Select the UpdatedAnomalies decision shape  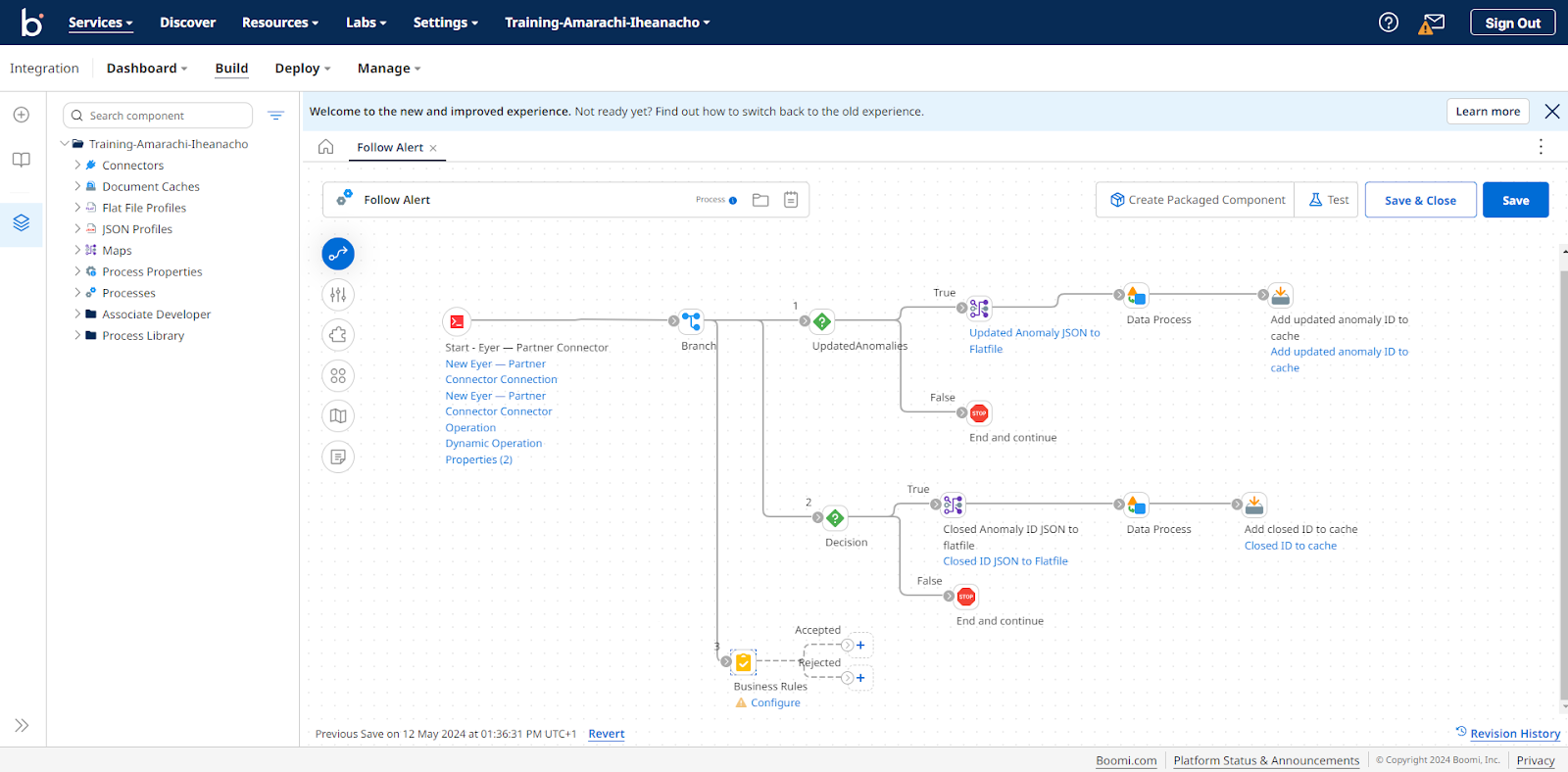[x=822, y=321]
